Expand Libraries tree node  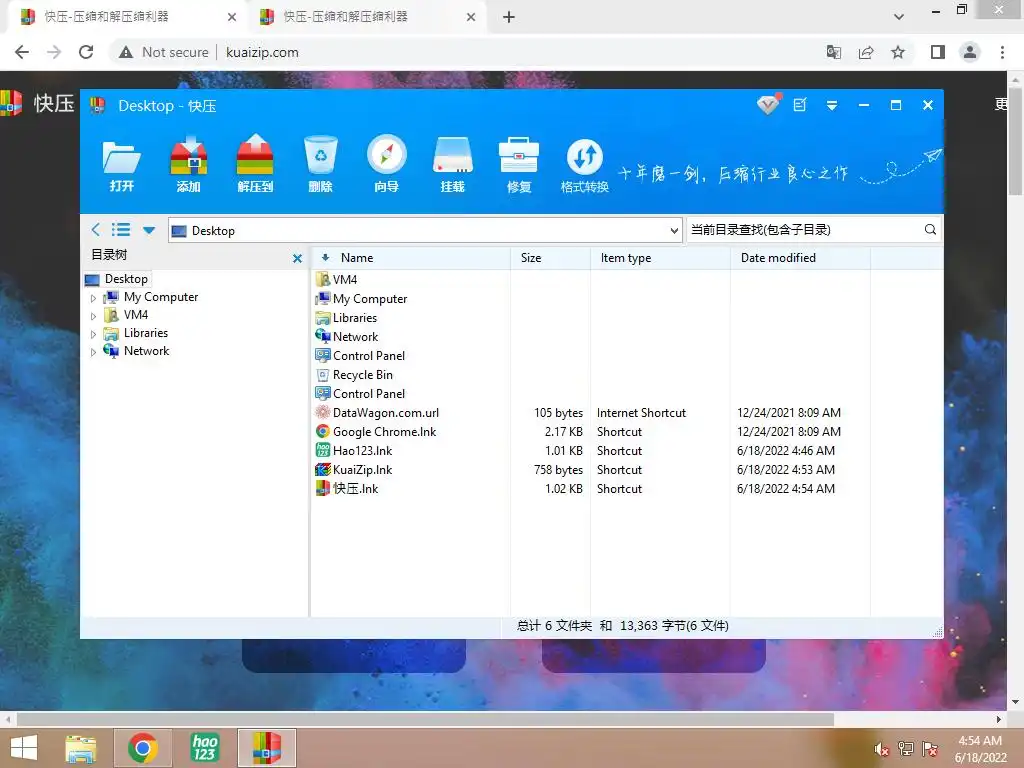[x=93, y=334]
